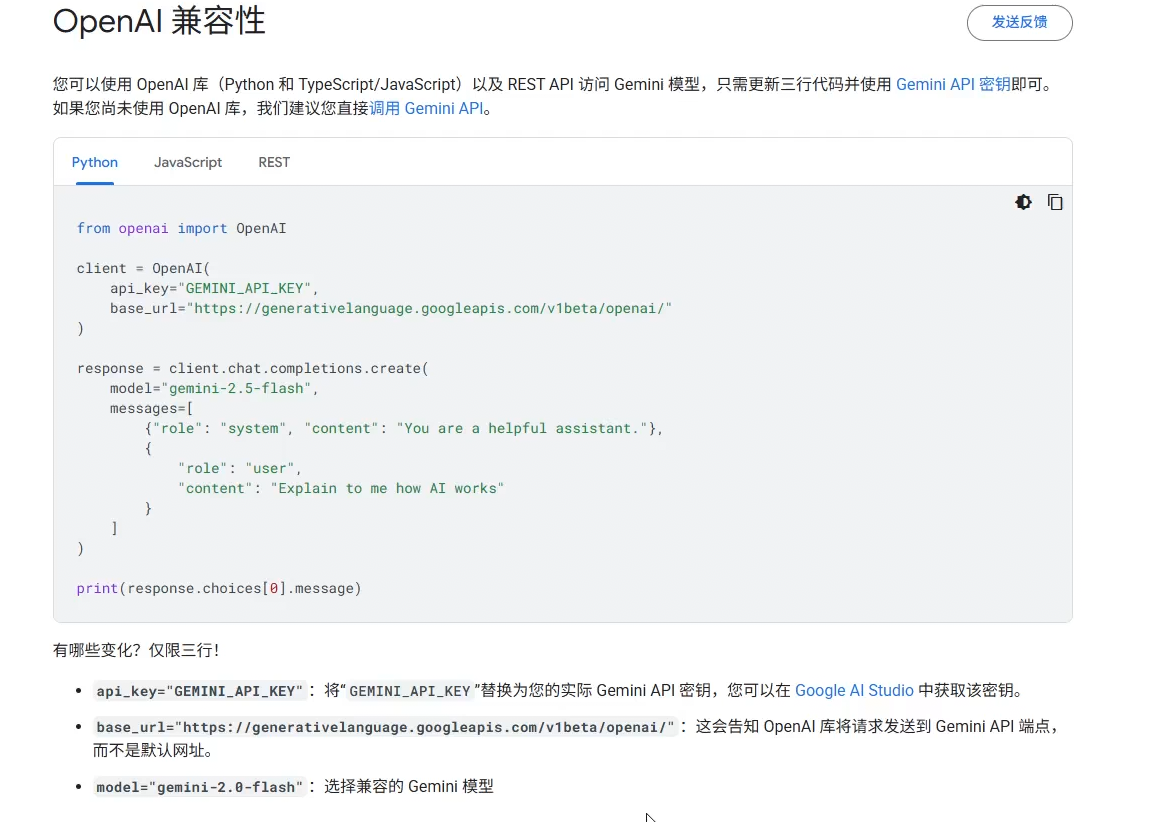Click the 'You are a helpful assistant.' string
1165x822 pixels.
click(522, 429)
